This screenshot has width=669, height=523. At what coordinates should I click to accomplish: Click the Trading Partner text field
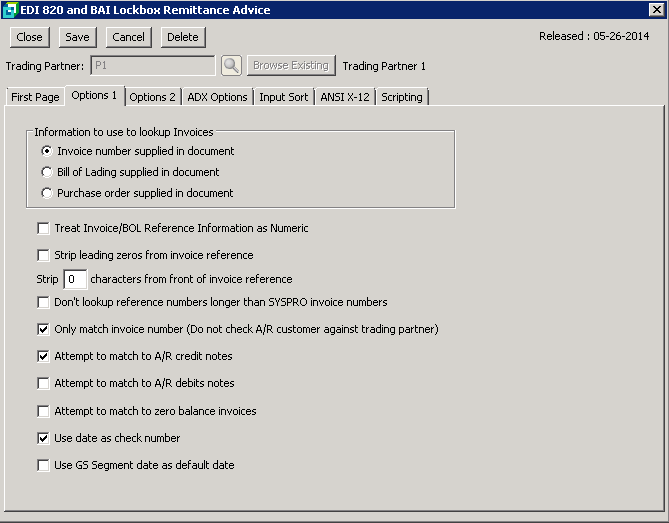152,66
